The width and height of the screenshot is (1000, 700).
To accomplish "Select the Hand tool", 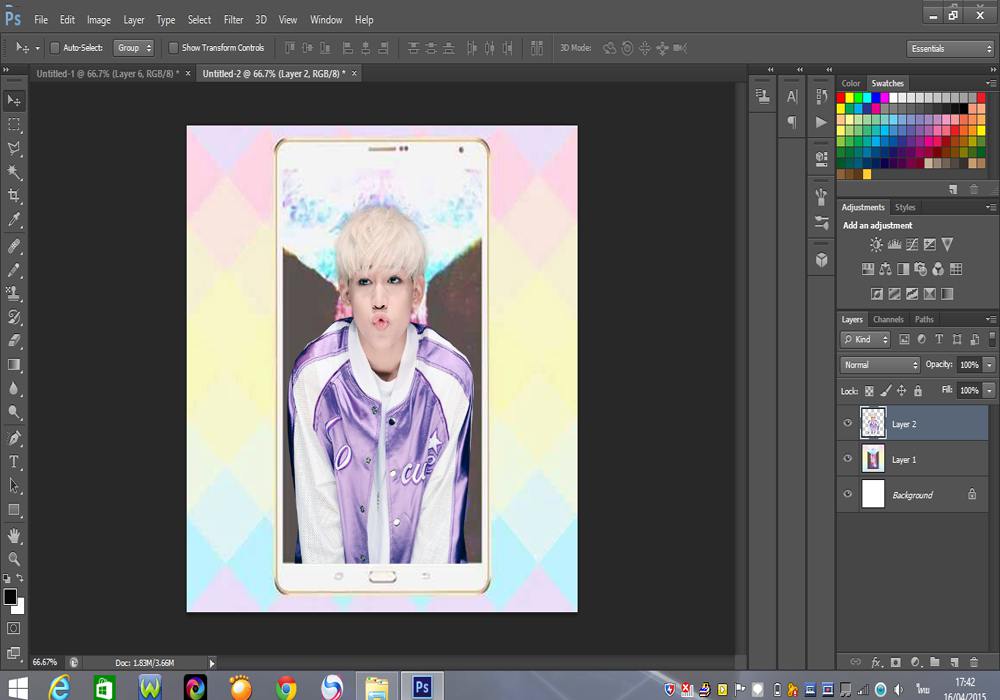I will 14,536.
